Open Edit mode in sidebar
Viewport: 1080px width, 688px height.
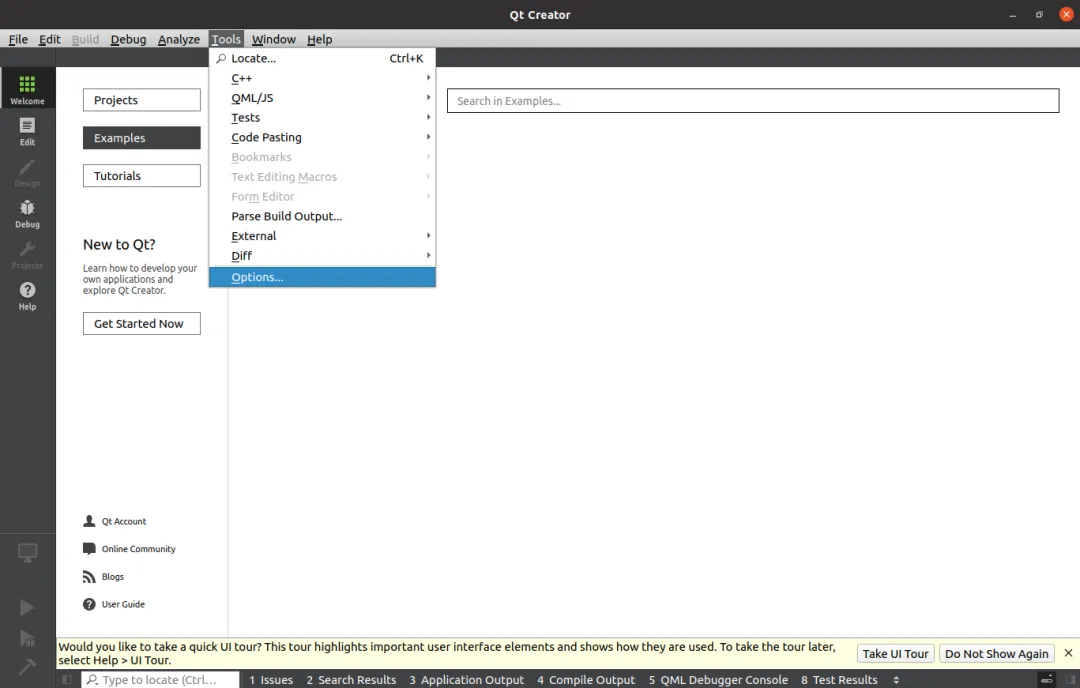click(27, 131)
